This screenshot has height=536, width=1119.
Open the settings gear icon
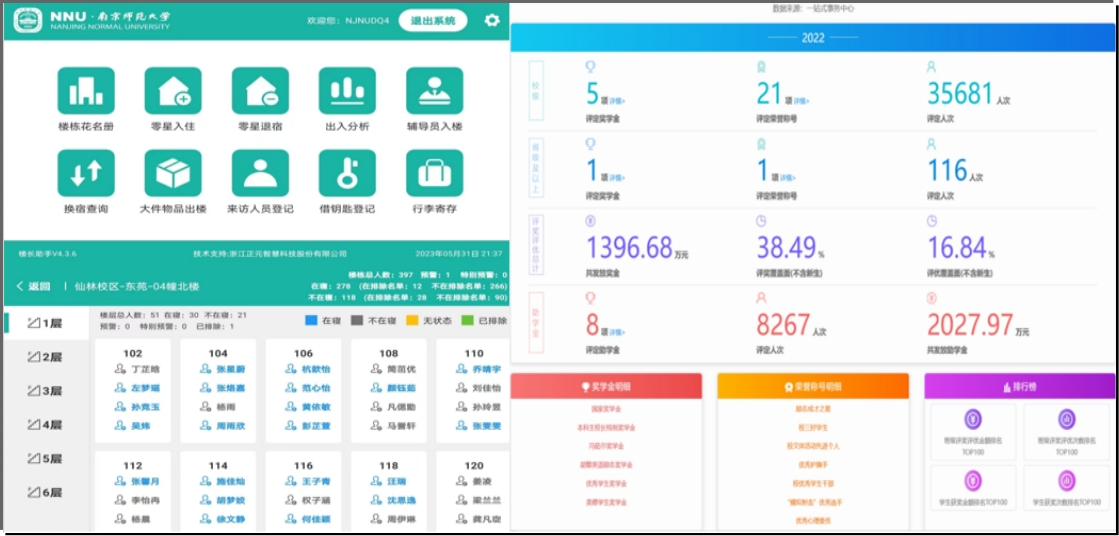pos(491,21)
